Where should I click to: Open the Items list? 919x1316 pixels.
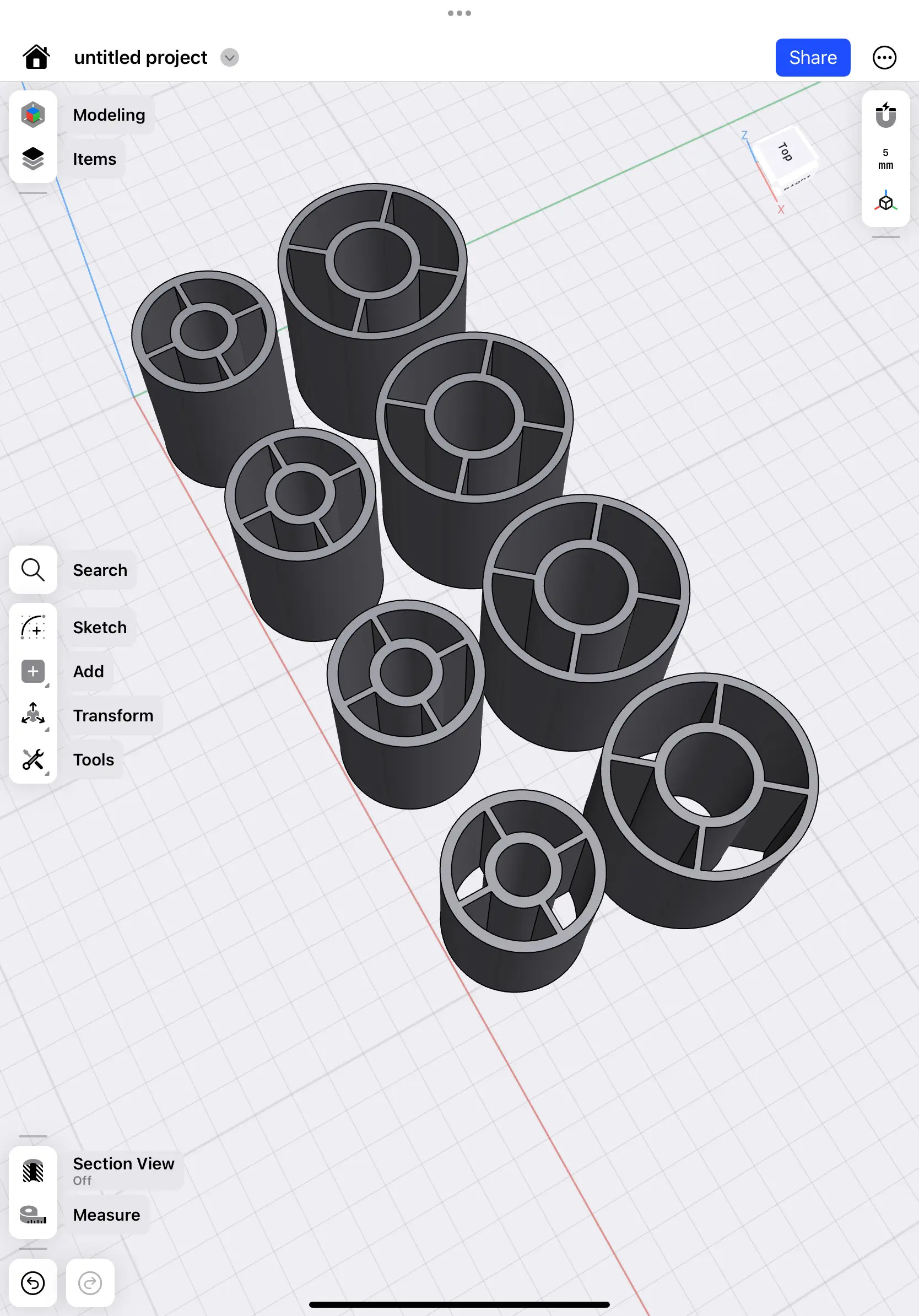(33, 159)
